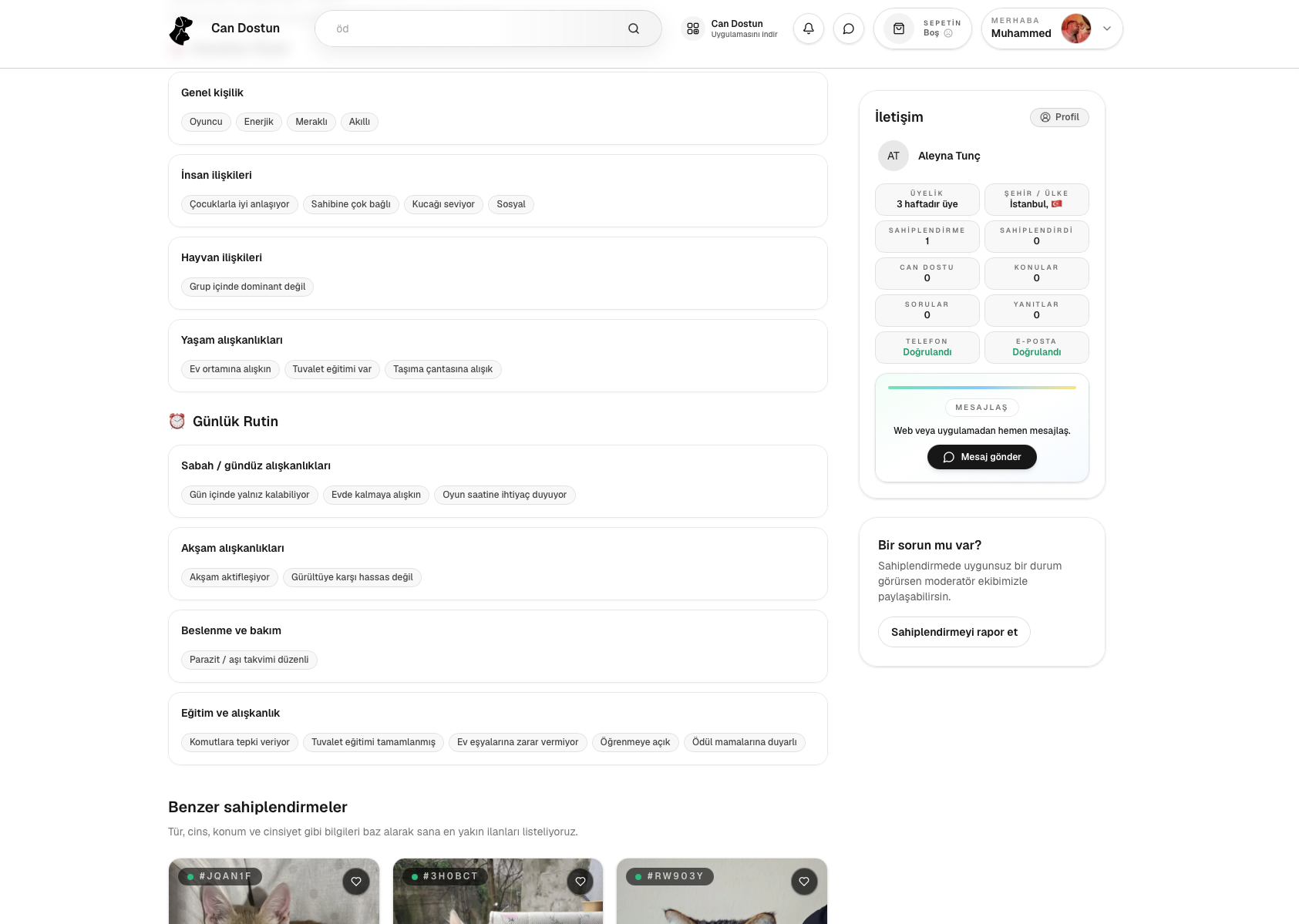Open the #JQAN1F cat listing thumbnail
The width and height of the screenshot is (1299, 924).
[x=274, y=892]
